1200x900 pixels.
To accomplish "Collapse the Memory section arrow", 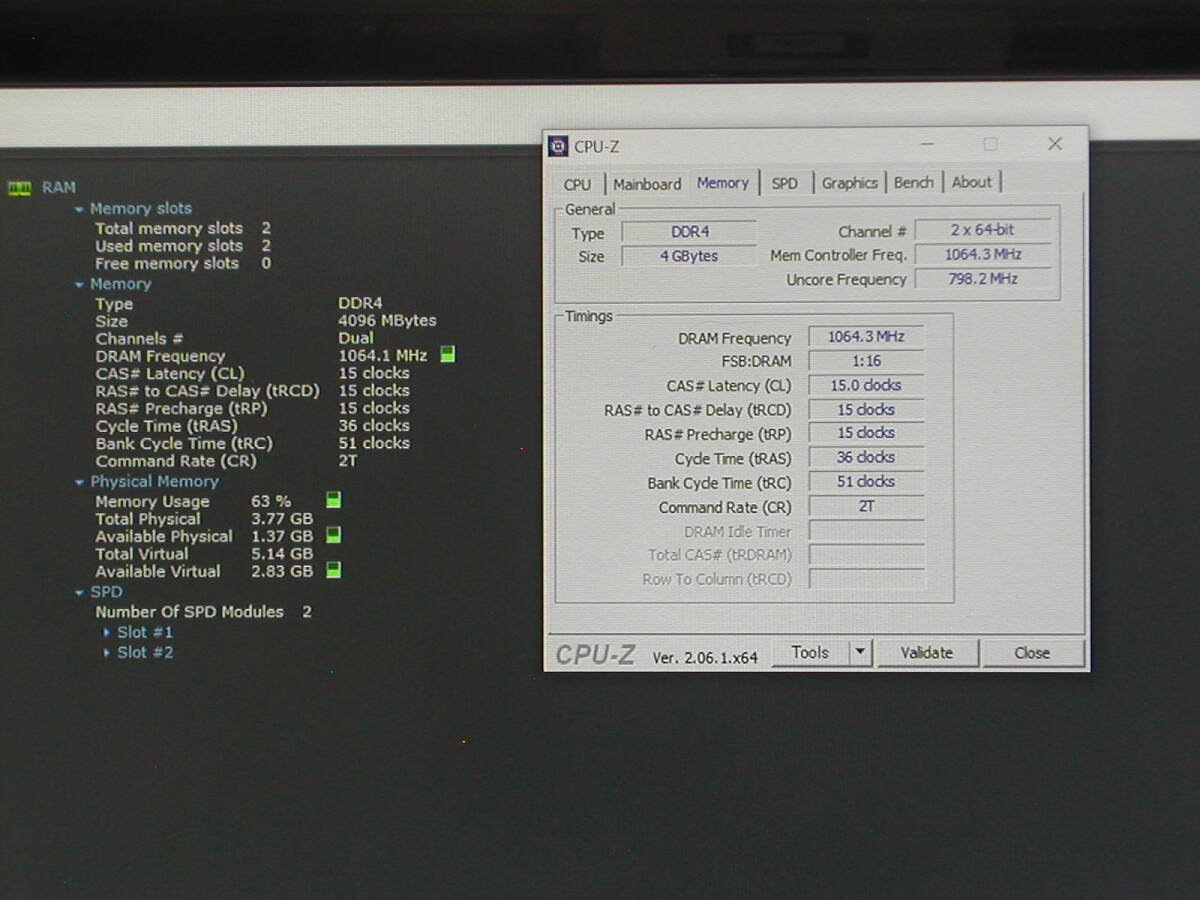I will (x=79, y=285).
